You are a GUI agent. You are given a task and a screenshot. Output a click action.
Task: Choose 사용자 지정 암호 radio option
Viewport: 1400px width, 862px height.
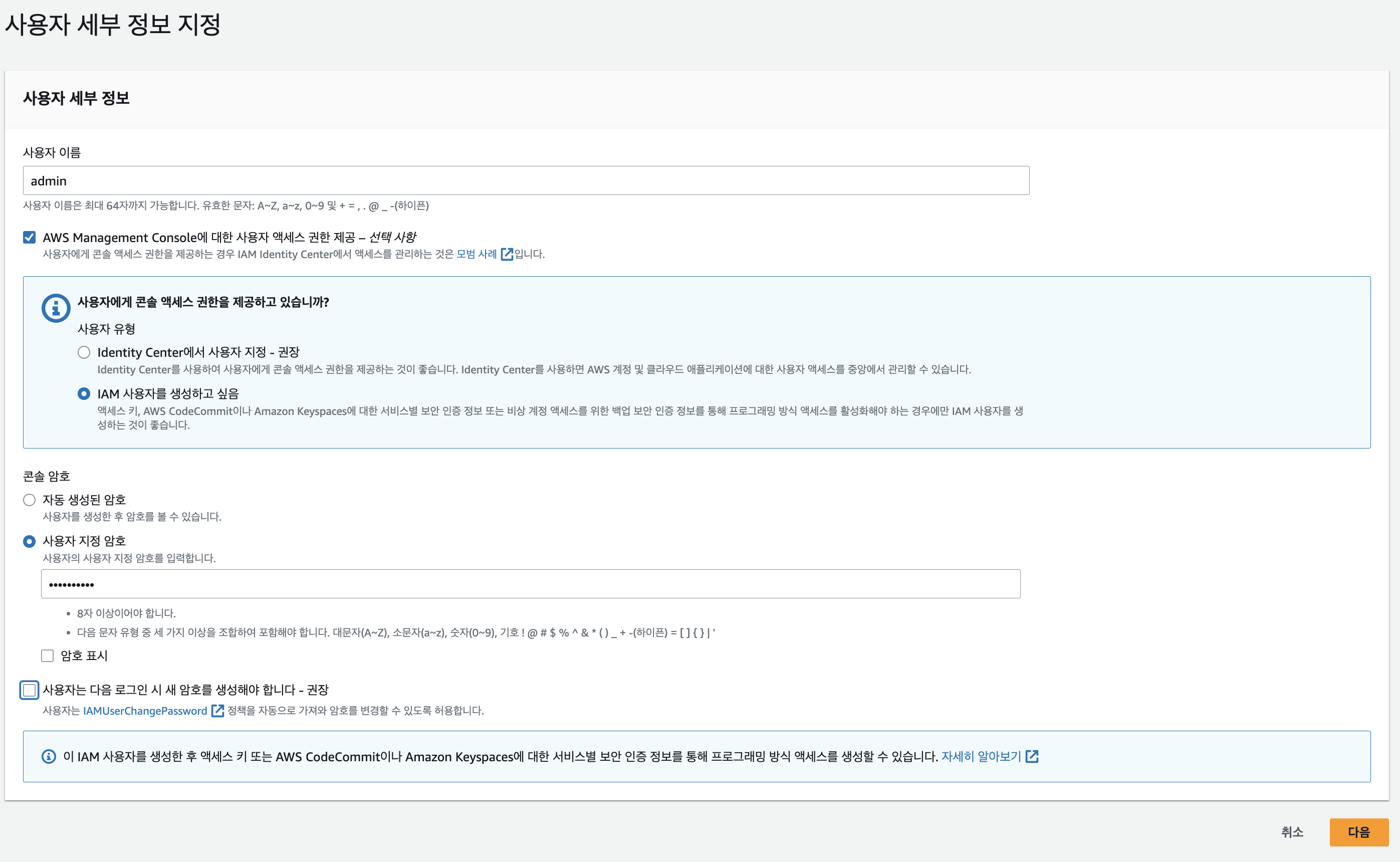30,541
